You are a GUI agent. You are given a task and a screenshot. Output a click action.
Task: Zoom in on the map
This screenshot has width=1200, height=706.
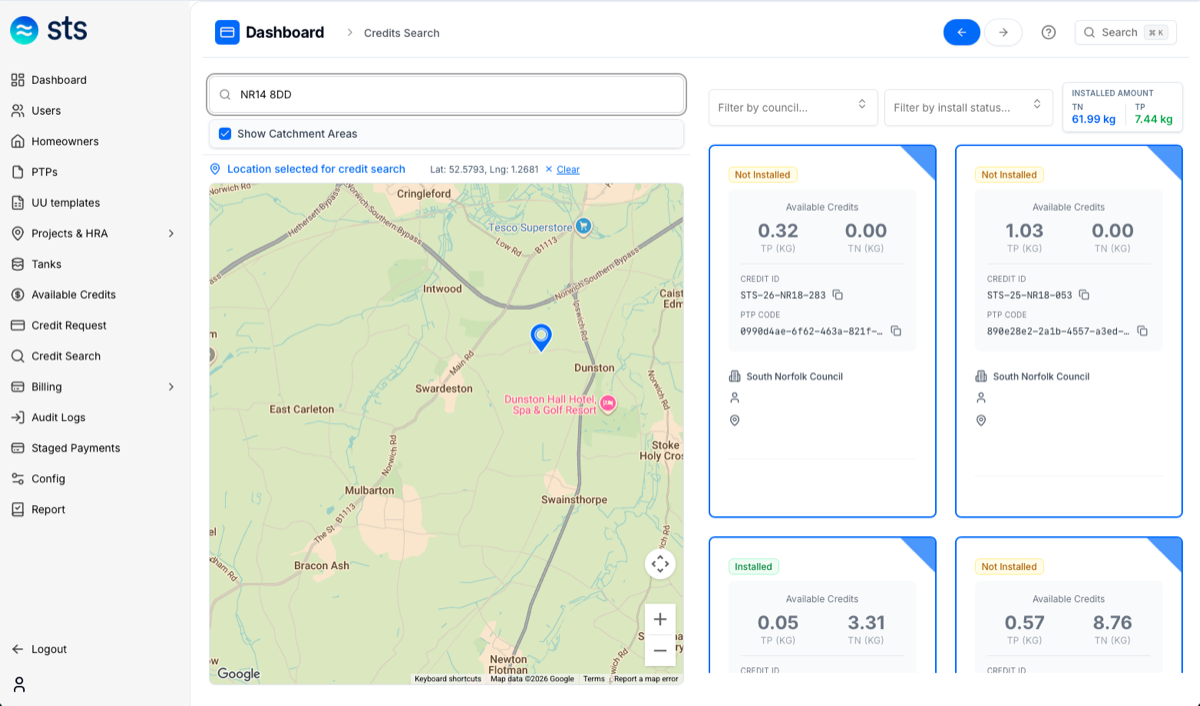(660, 620)
